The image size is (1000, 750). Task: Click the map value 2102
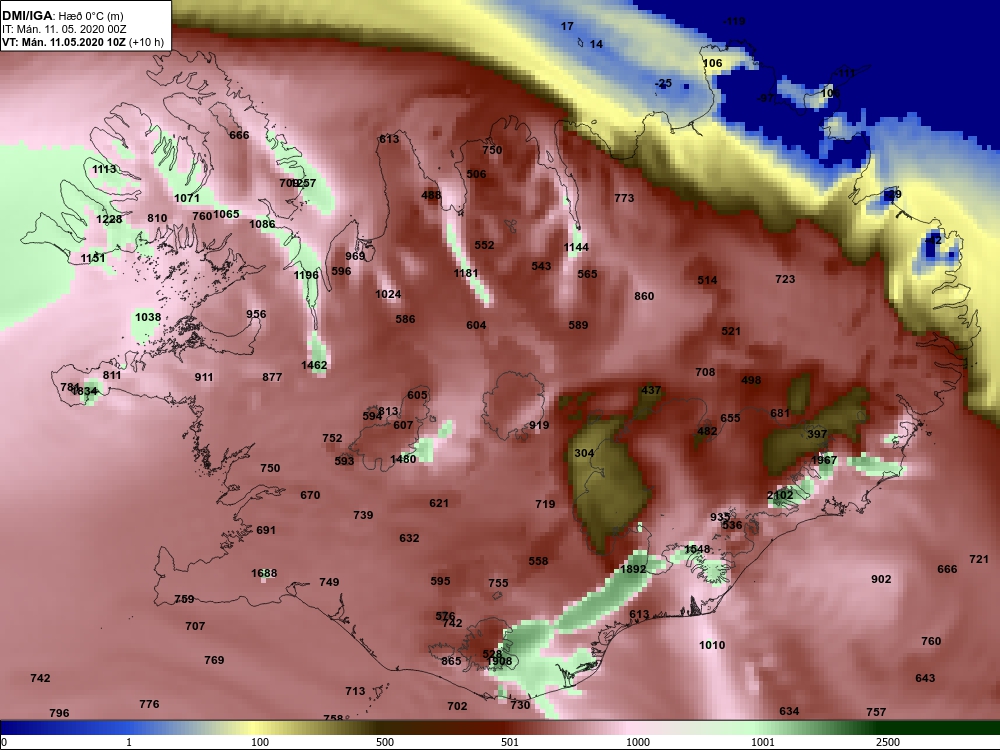pyautogui.click(x=780, y=496)
